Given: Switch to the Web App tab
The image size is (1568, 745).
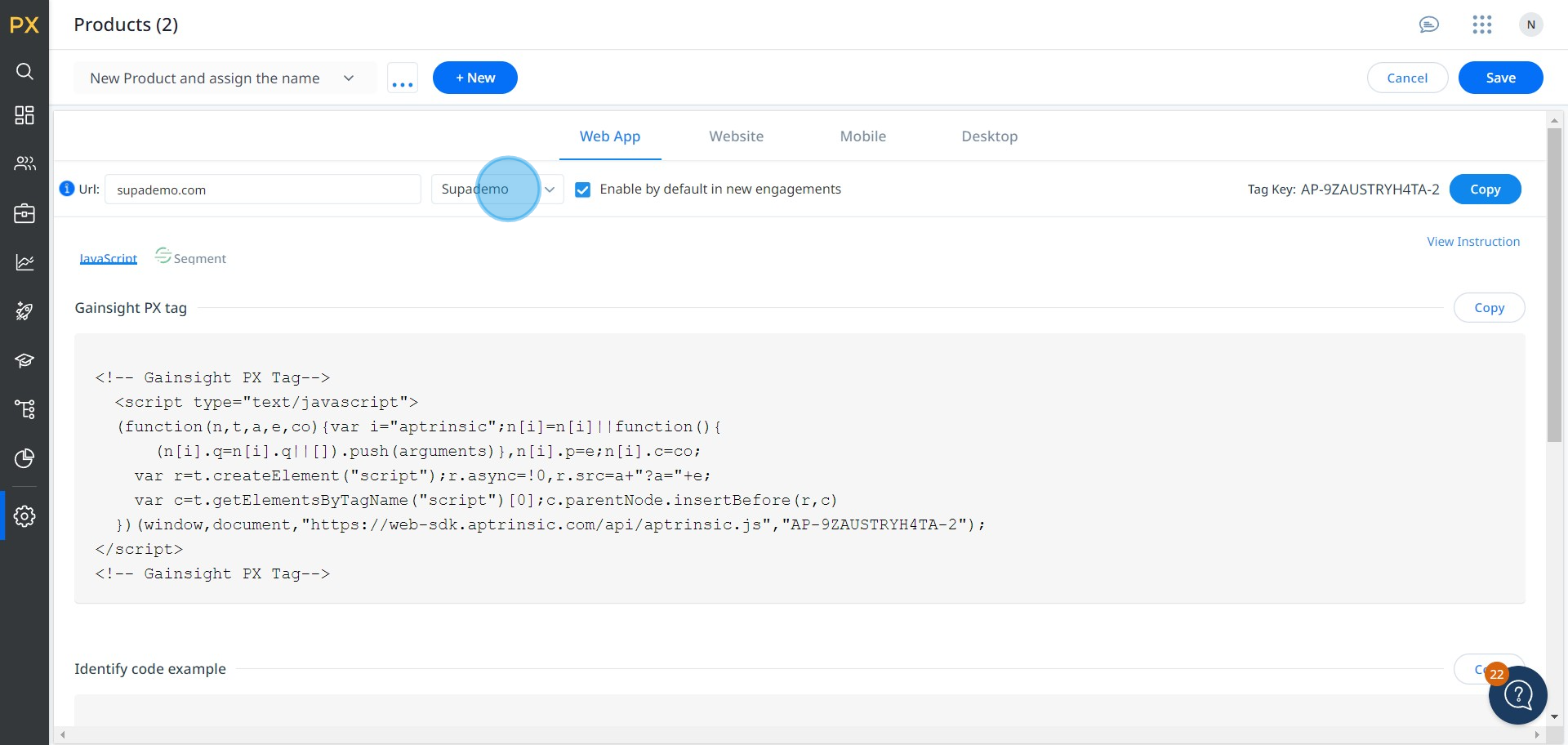Looking at the screenshot, I should (x=610, y=136).
